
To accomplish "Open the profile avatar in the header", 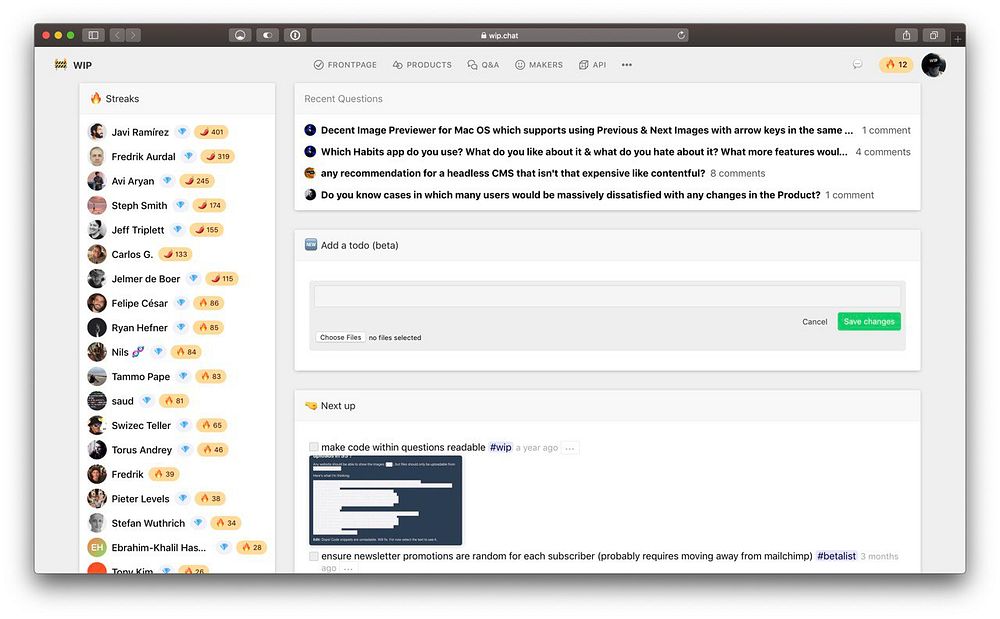I will [933, 65].
